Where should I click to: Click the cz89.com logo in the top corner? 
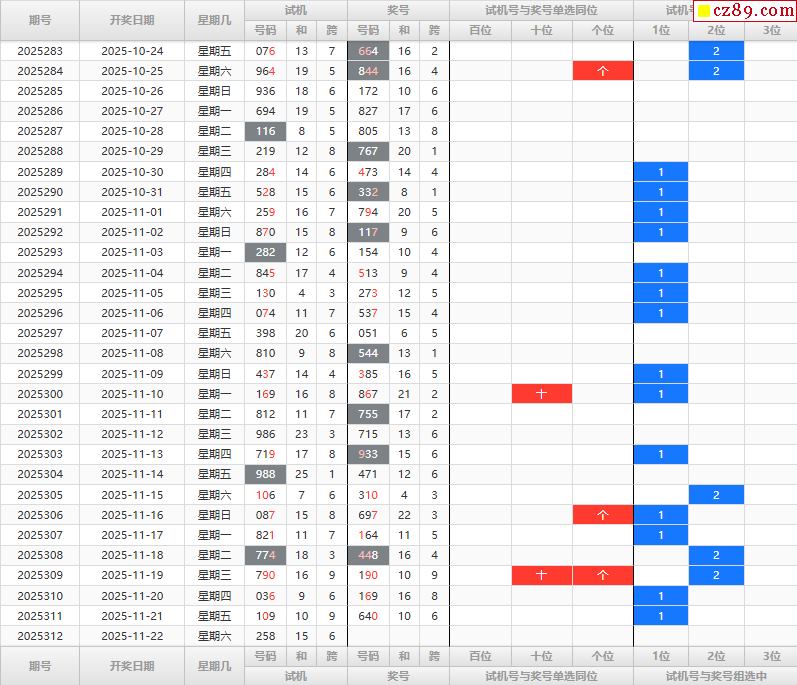pos(744,11)
